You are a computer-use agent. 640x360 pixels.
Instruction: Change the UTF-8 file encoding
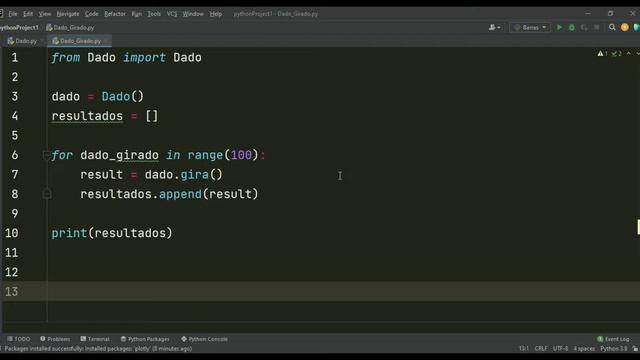(x=560, y=349)
